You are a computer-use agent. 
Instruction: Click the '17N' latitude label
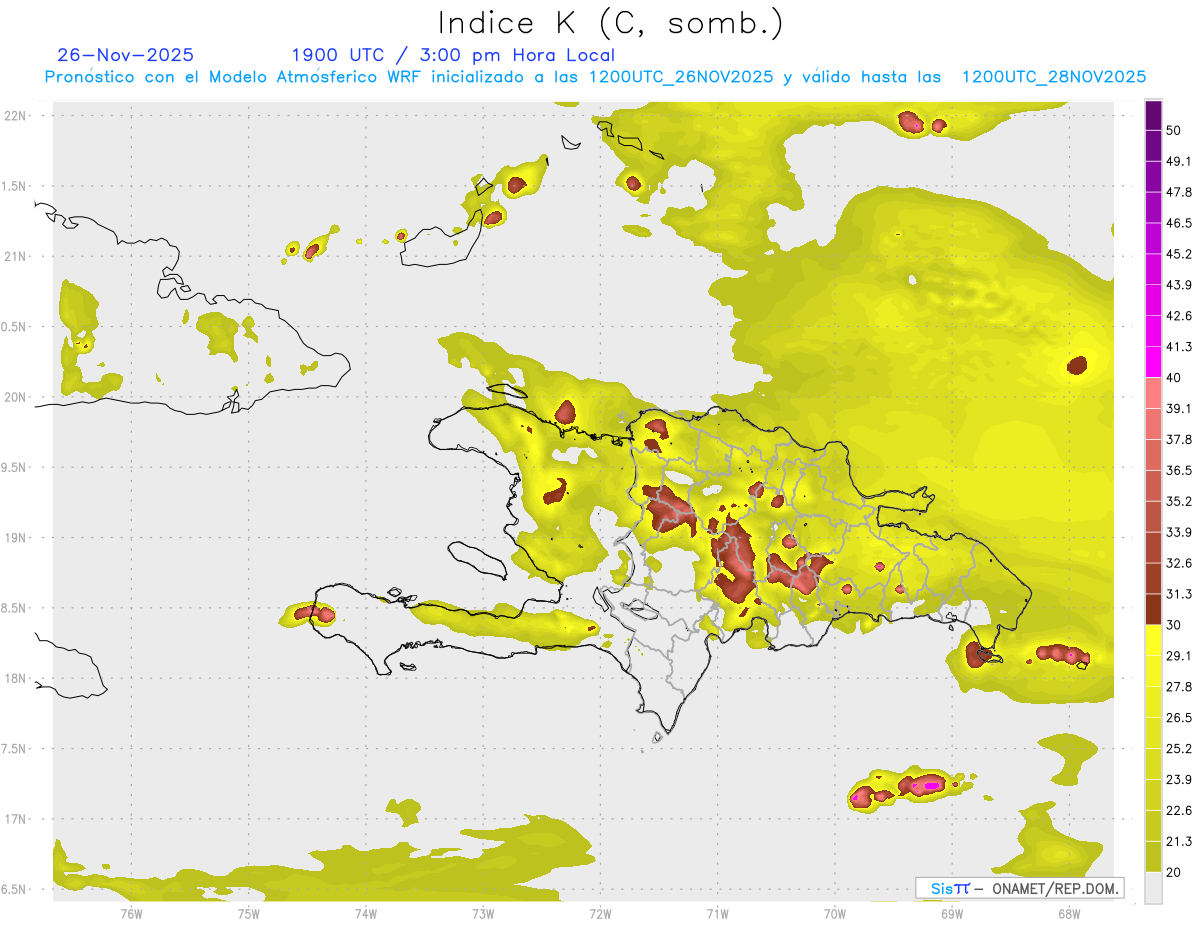(16, 819)
